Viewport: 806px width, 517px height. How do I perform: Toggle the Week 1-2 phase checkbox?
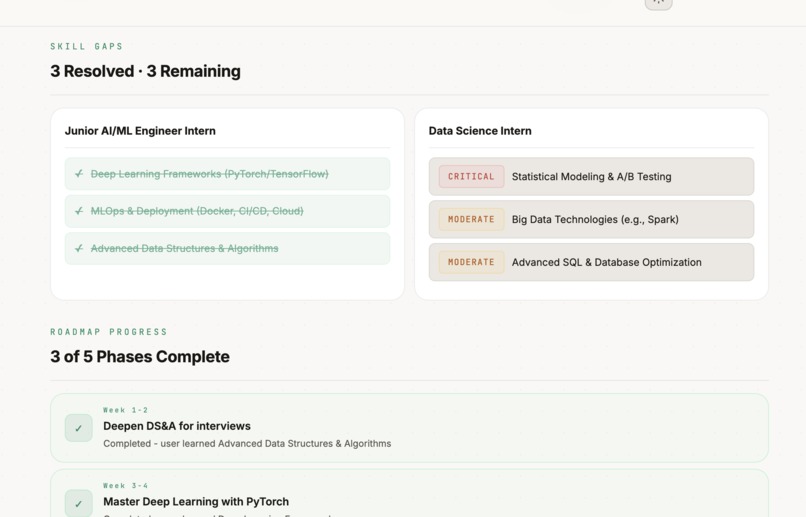pyautogui.click(x=79, y=428)
